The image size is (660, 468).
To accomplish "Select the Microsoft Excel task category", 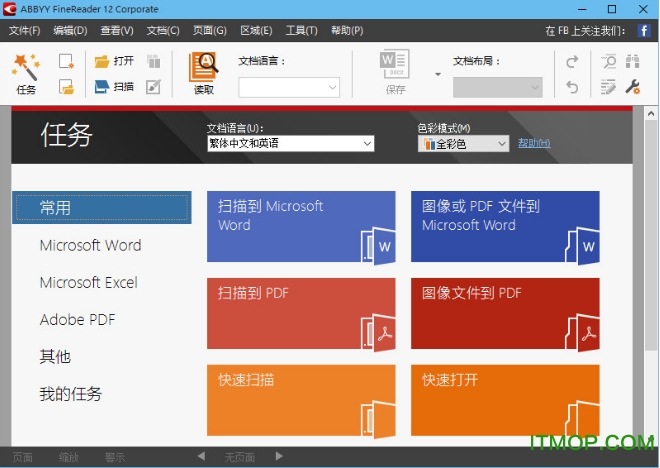I will click(89, 283).
